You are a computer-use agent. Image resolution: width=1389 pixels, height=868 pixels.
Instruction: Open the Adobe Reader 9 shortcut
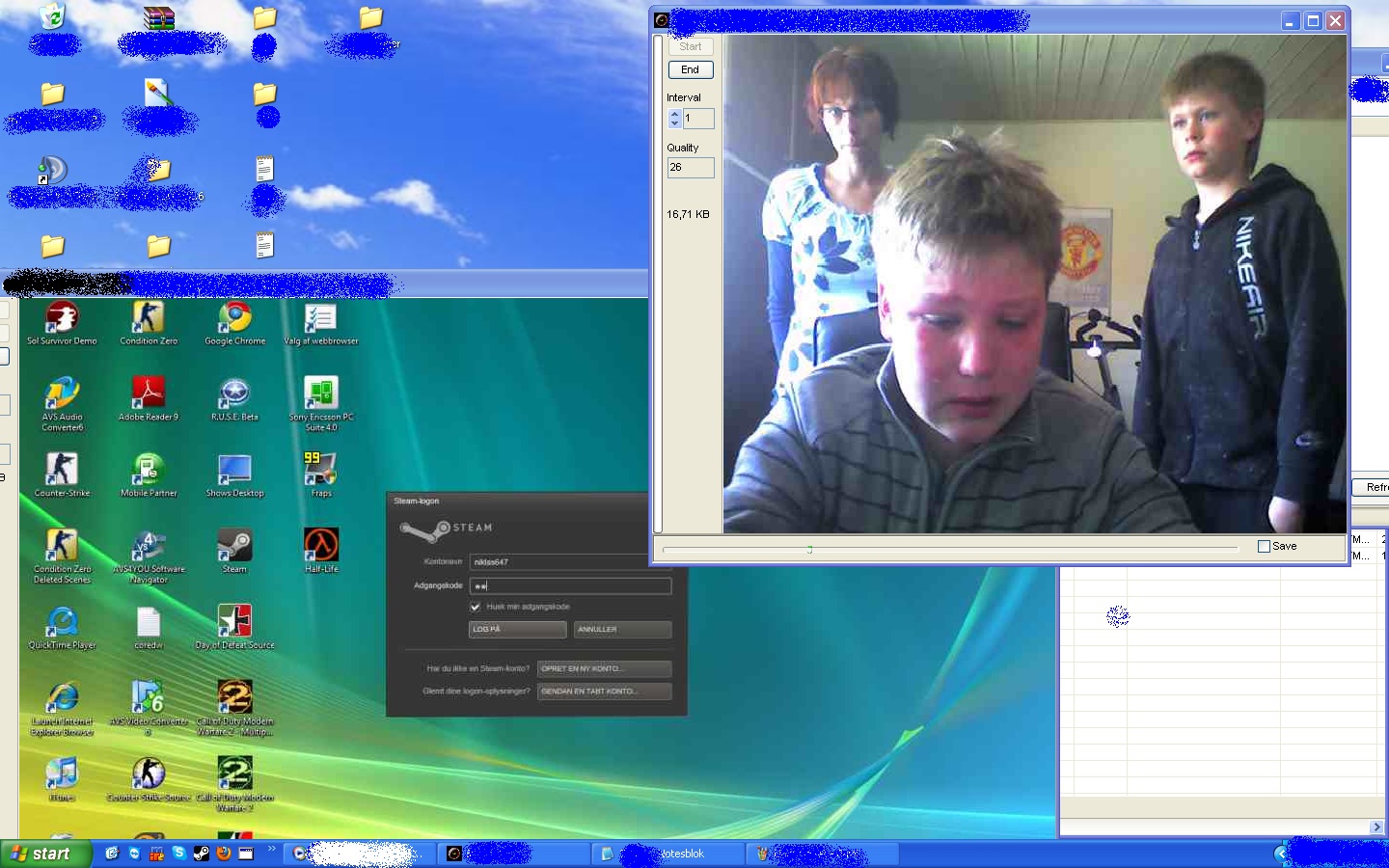149,394
